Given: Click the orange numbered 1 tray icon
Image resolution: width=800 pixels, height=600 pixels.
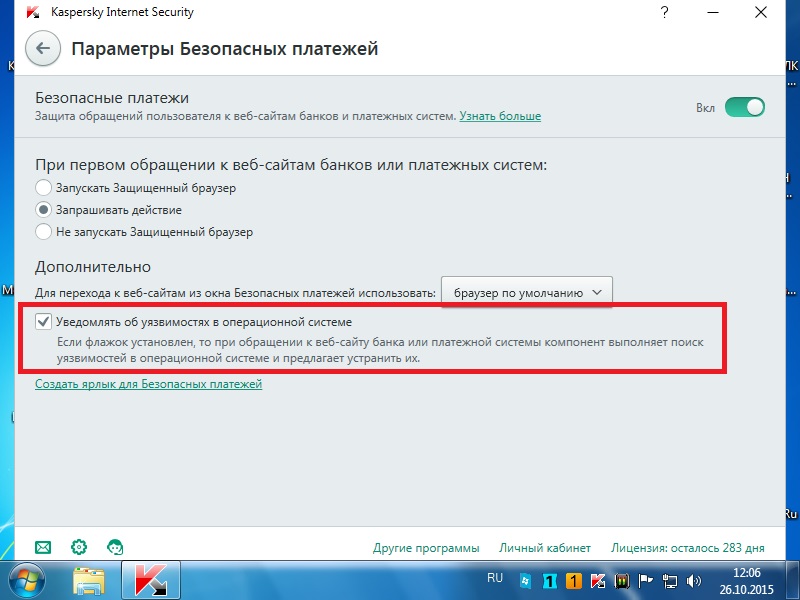Looking at the screenshot, I should click(x=573, y=581).
